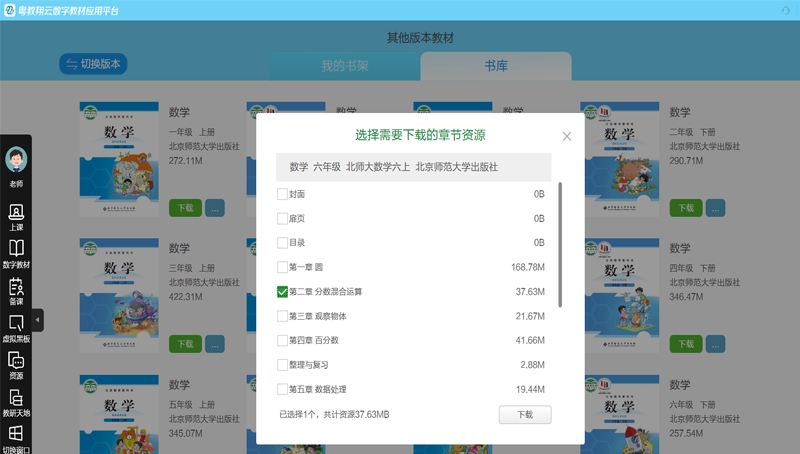The width and height of the screenshot is (800, 454).
Task: Check the 第三章 观察物体 checkbox
Action: point(282,316)
